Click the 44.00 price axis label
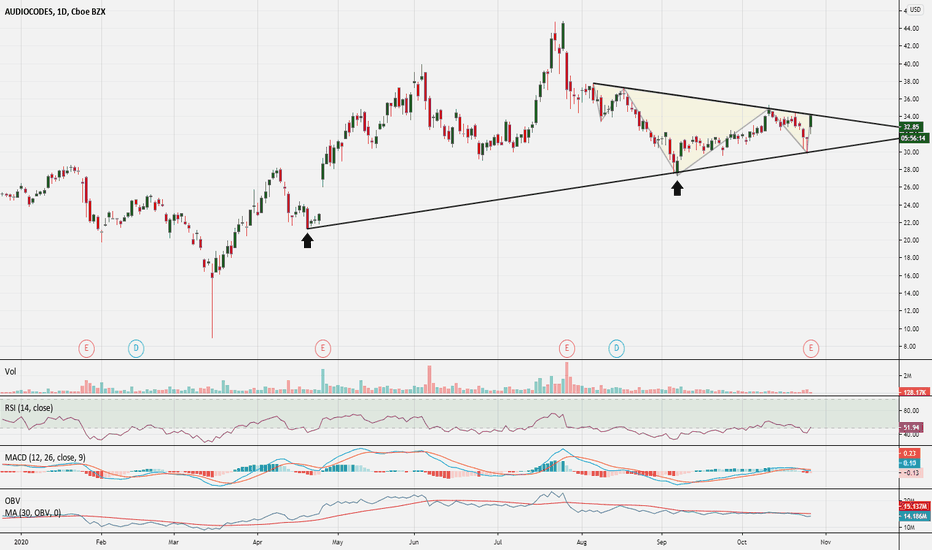The image size is (932, 550). [912, 29]
